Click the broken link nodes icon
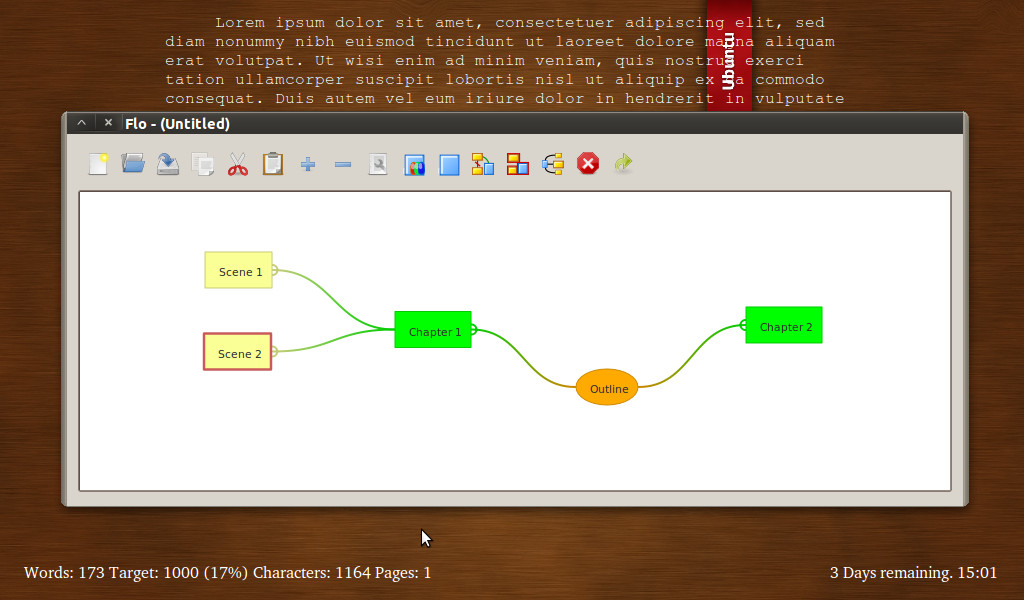Viewport: 1024px width, 600px height. (483, 164)
